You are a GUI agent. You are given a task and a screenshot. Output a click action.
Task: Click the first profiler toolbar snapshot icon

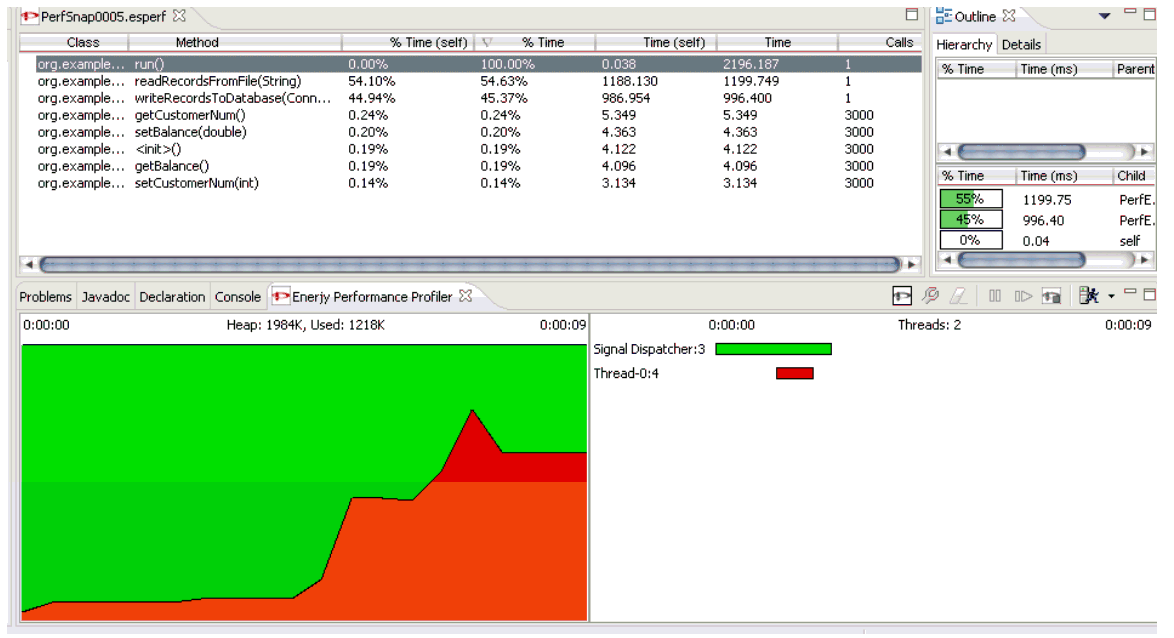[x=902, y=296]
